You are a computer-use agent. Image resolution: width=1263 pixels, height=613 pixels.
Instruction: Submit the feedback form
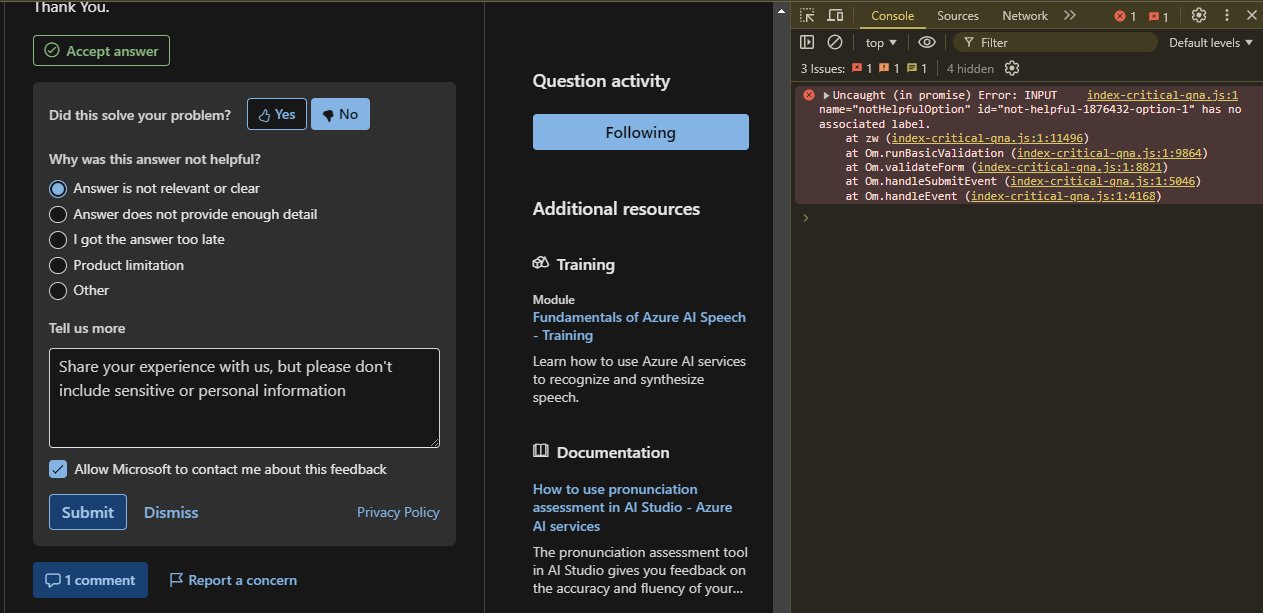(x=88, y=512)
